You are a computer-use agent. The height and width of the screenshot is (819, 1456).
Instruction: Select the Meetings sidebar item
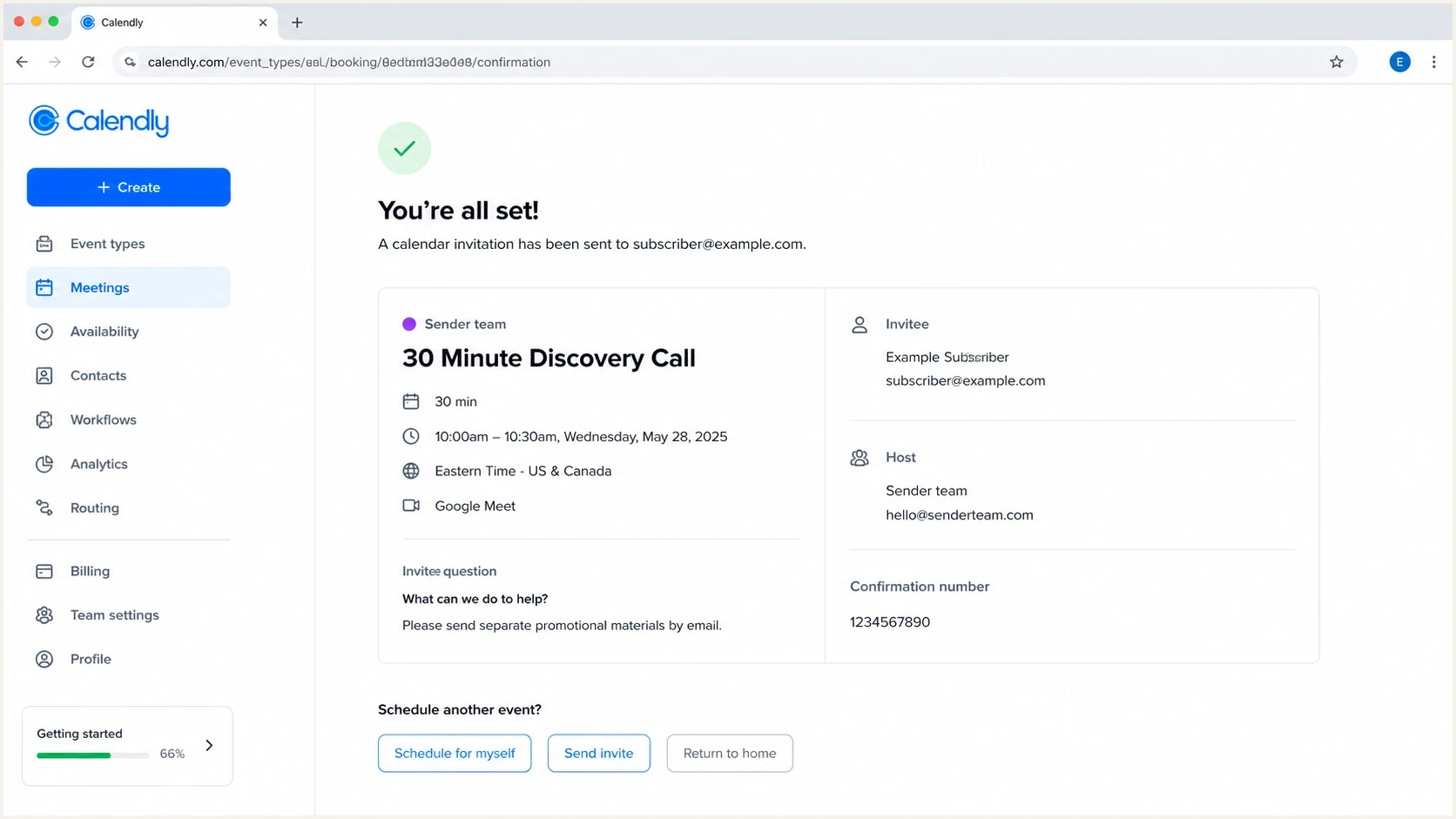tap(128, 287)
